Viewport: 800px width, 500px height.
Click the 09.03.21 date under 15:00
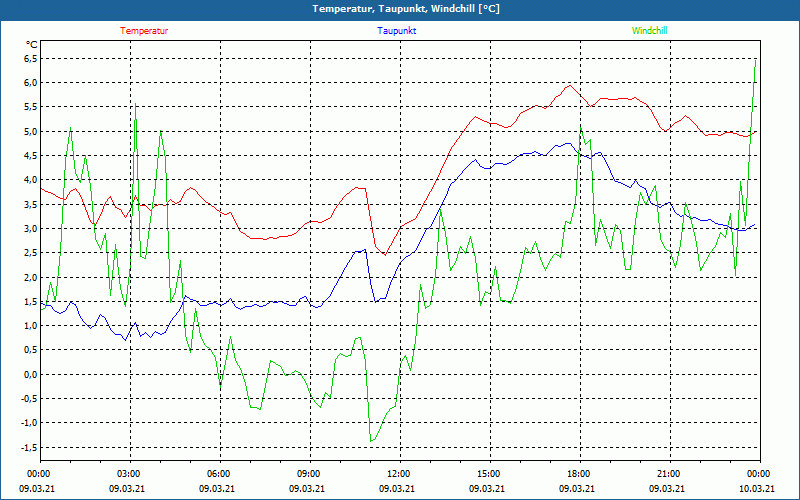pyautogui.click(x=487, y=489)
